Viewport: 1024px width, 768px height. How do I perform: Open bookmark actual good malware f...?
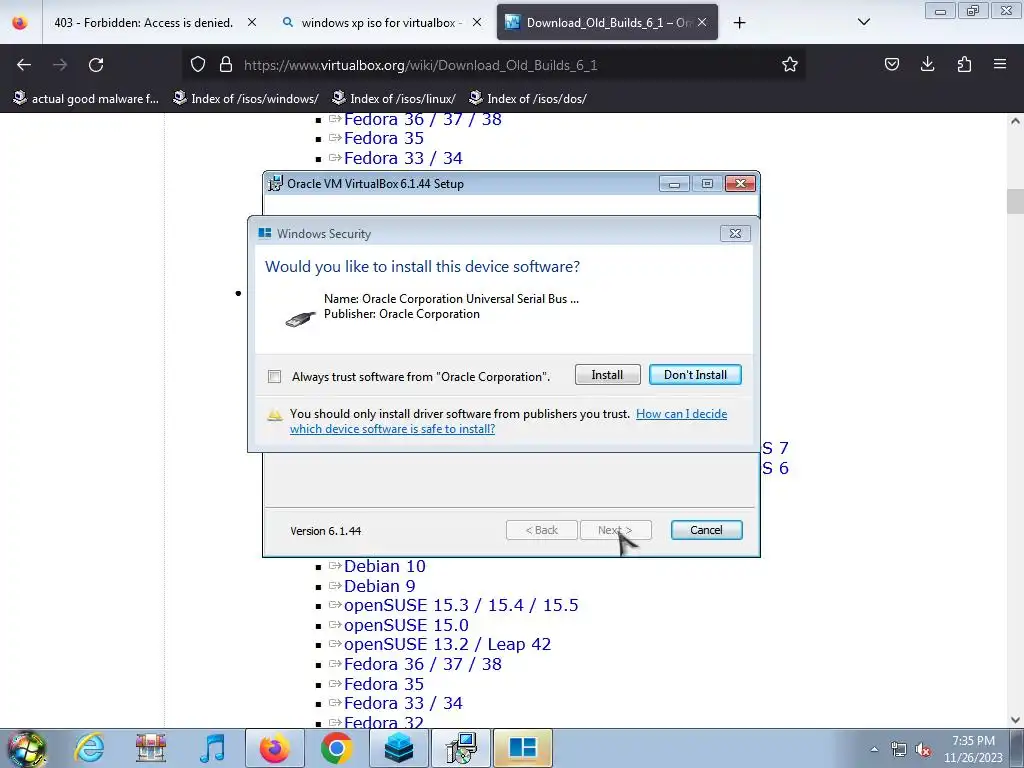coord(86,99)
